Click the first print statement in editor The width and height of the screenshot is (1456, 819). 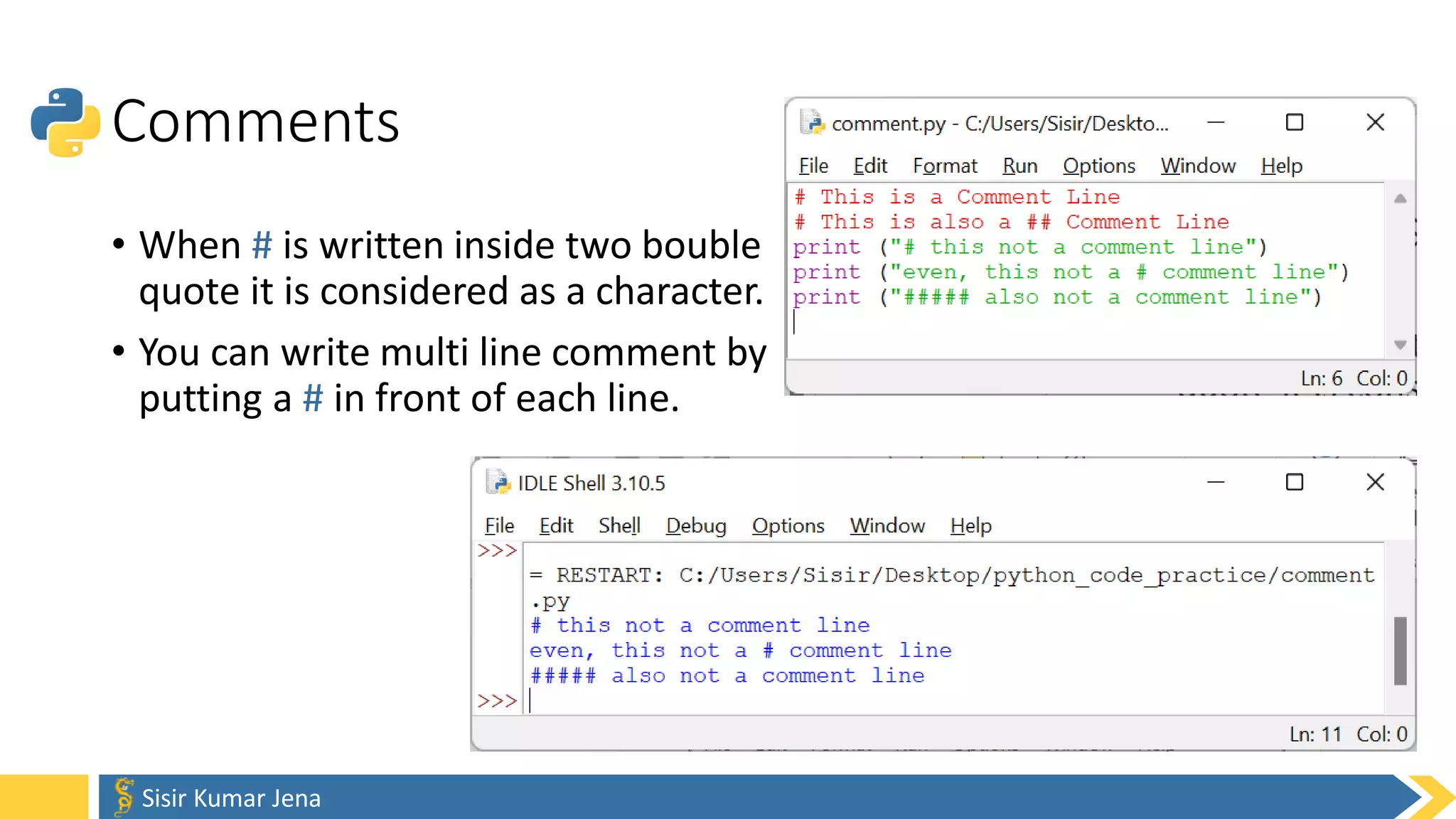click(1030, 247)
